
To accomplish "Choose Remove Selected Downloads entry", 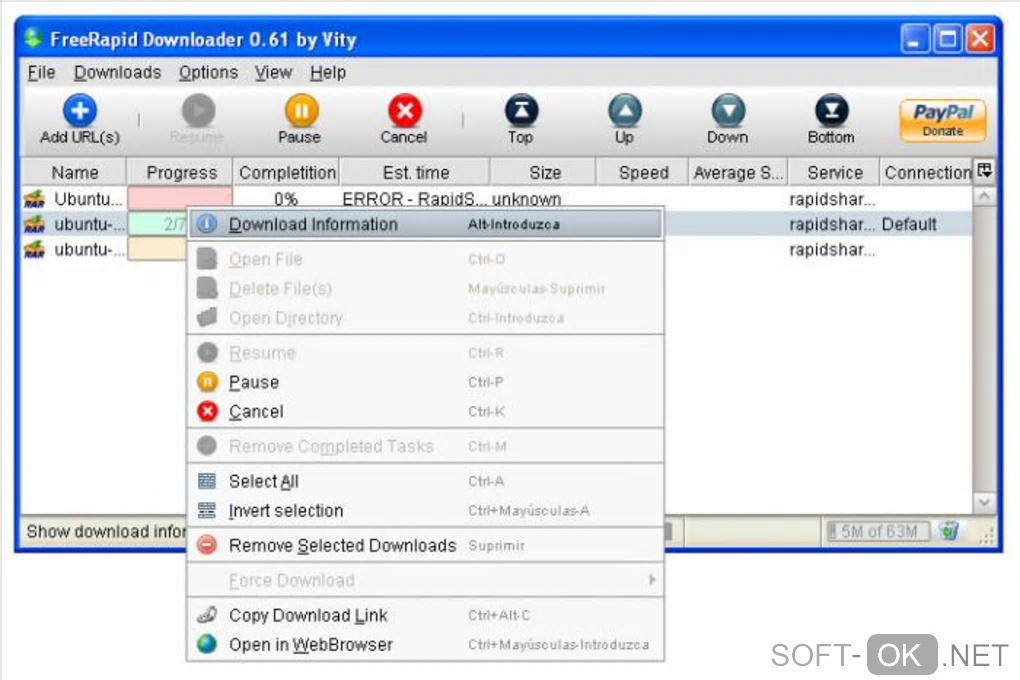I will [x=425, y=545].
